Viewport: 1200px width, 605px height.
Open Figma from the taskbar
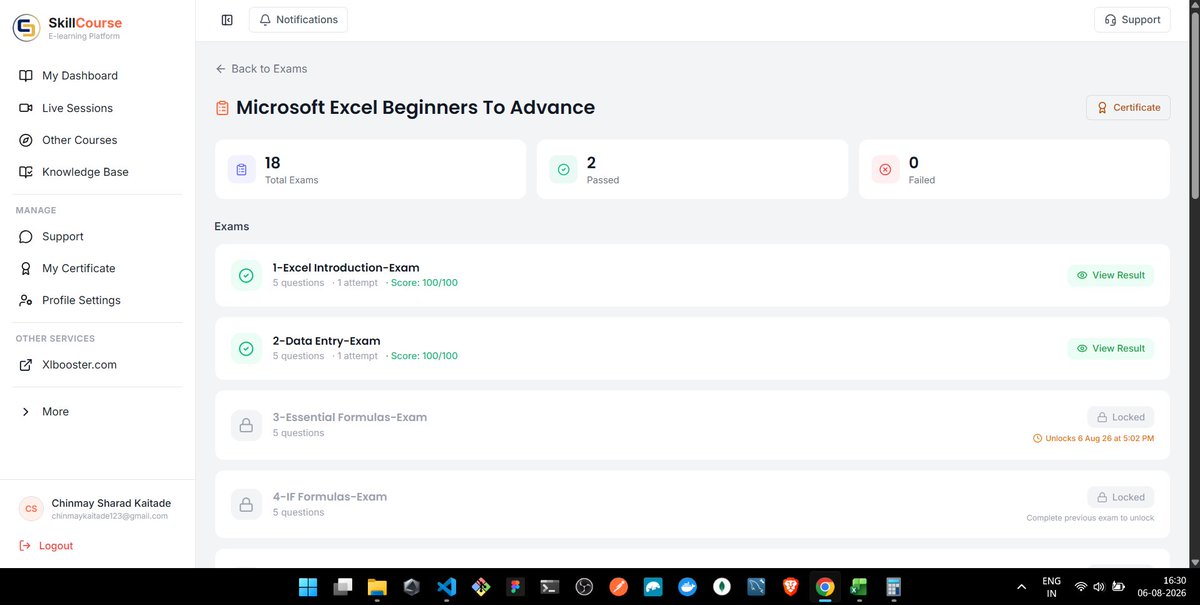coord(515,587)
